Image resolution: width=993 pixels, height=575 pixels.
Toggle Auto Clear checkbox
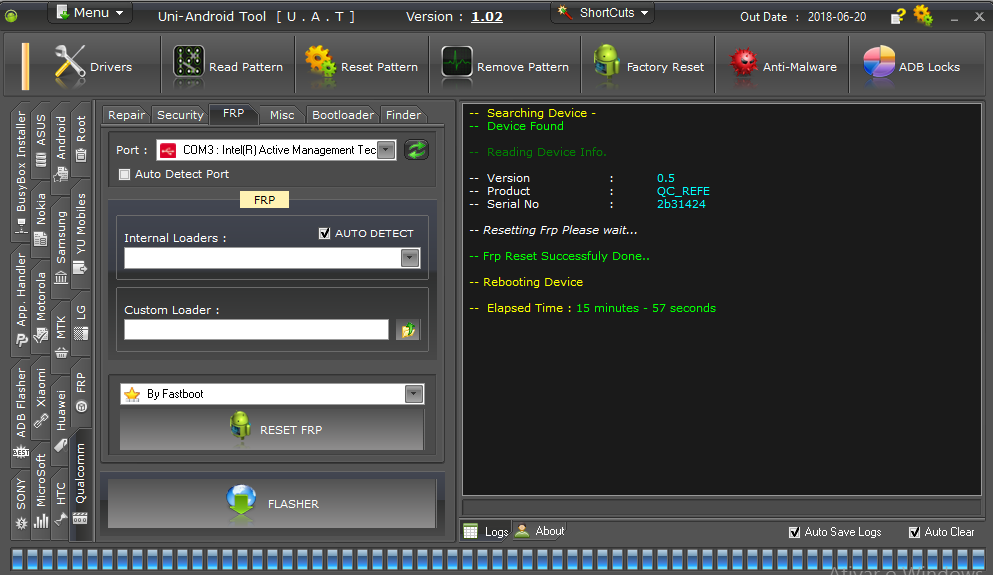(x=914, y=532)
